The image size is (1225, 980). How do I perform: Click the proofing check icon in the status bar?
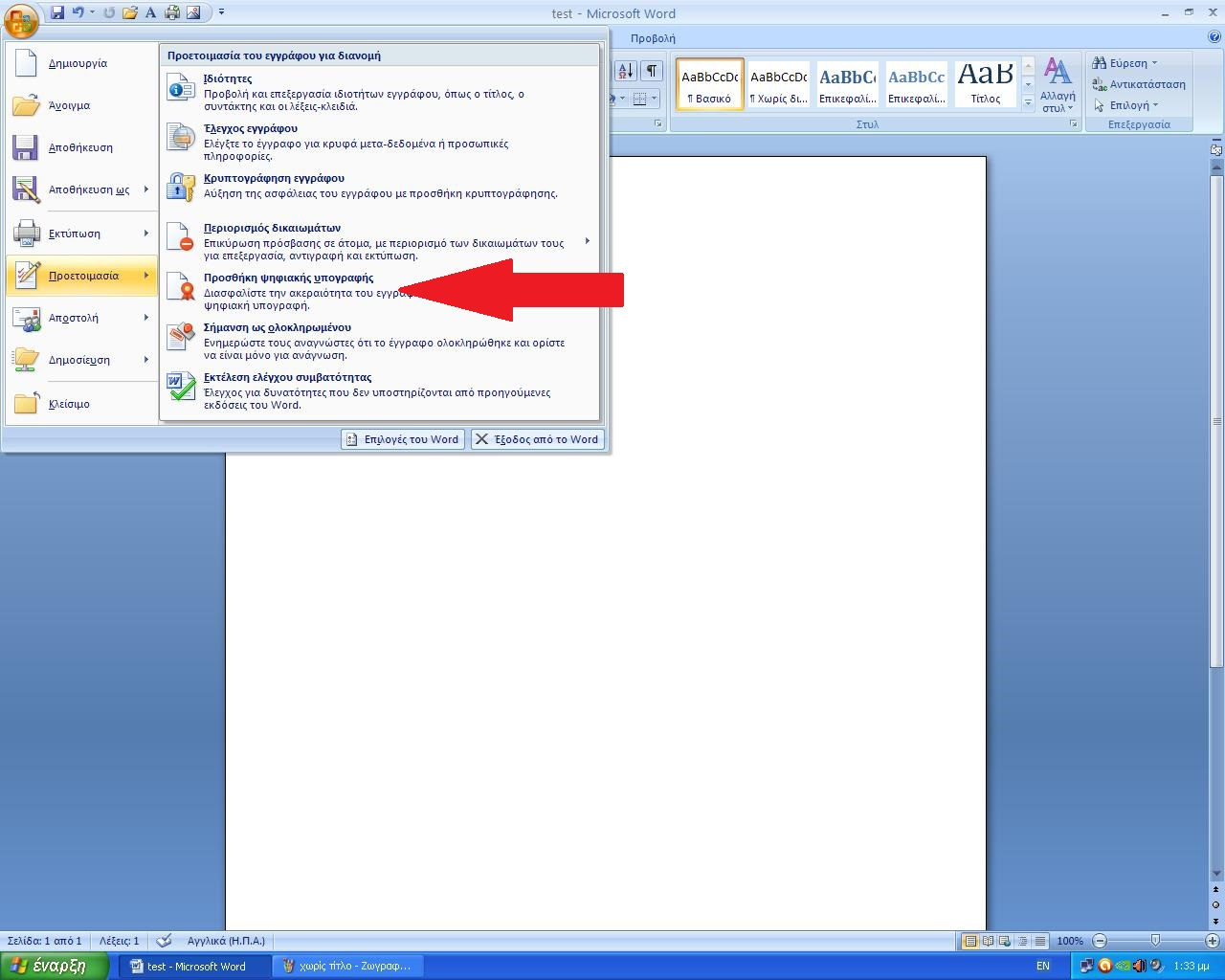tap(164, 941)
